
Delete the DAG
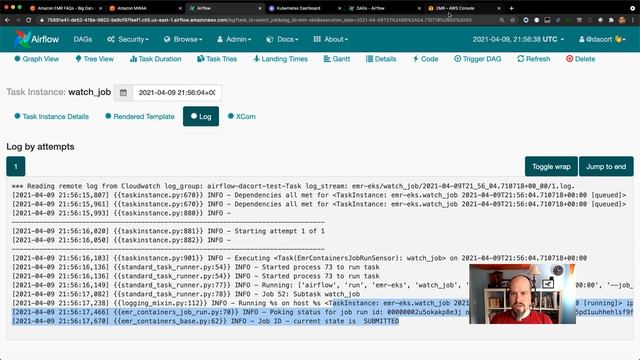click(x=580, y=59)
